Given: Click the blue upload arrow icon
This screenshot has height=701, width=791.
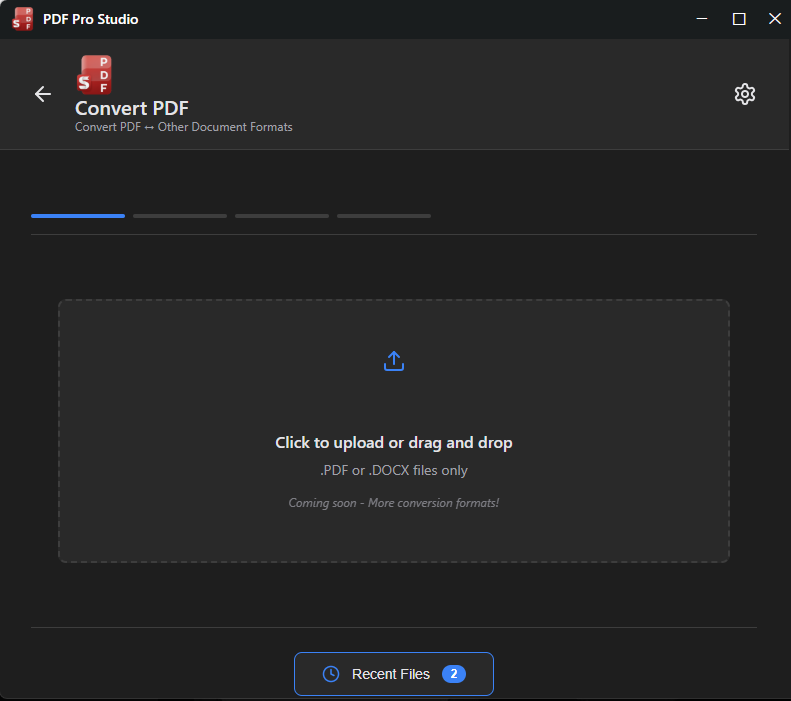Looking at the screenshot, I should click(394, 361).
